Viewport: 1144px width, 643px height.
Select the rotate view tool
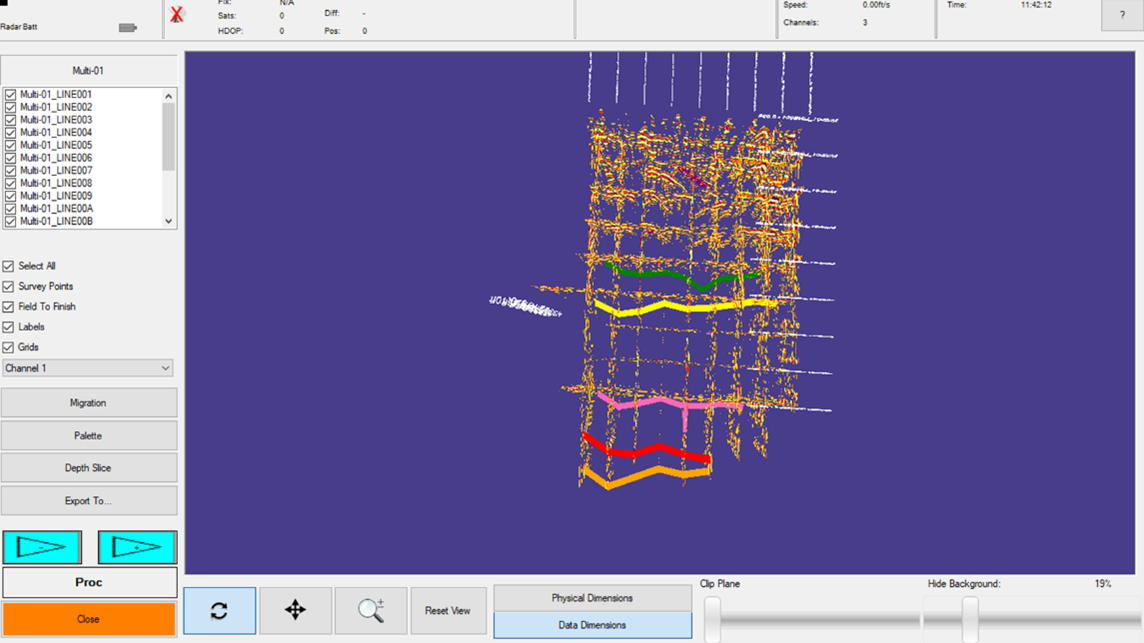click(x=219, y=610)
